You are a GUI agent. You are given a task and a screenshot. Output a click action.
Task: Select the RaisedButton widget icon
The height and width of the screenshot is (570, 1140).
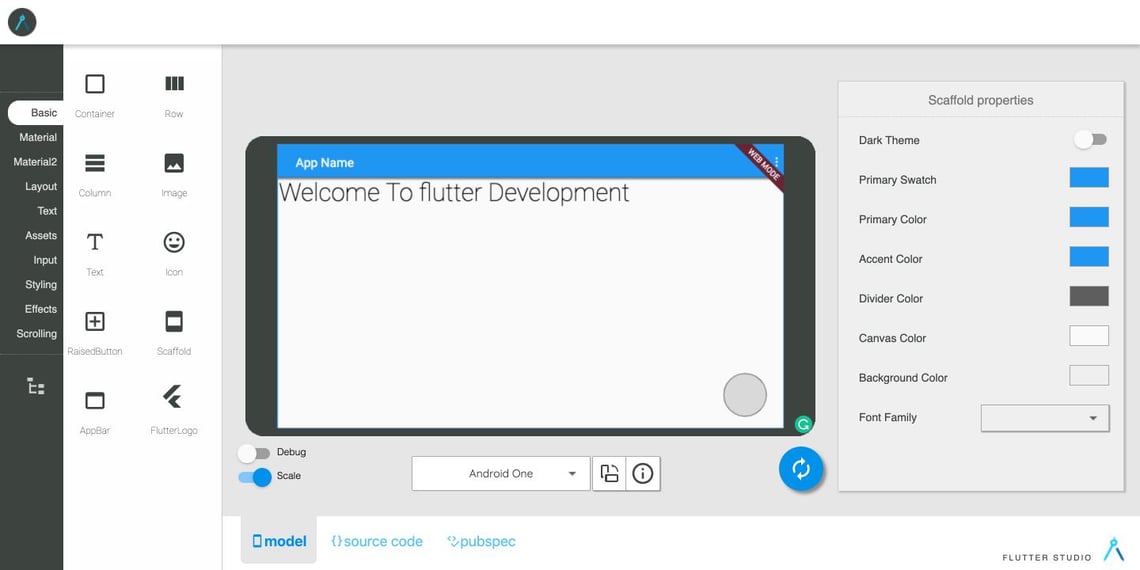(x=95, y=321)
